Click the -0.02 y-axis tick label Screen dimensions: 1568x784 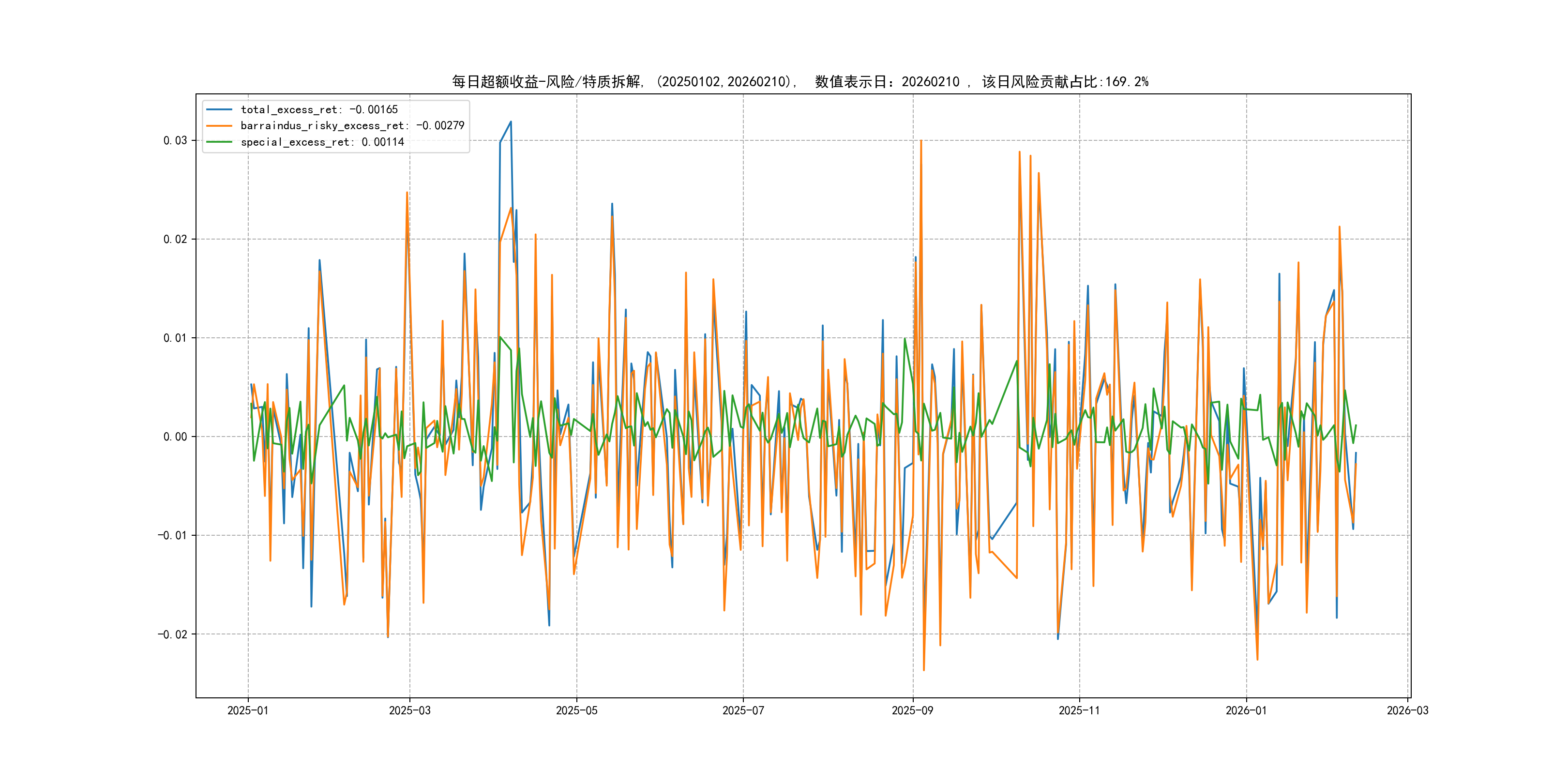click(x=172, y=634)
